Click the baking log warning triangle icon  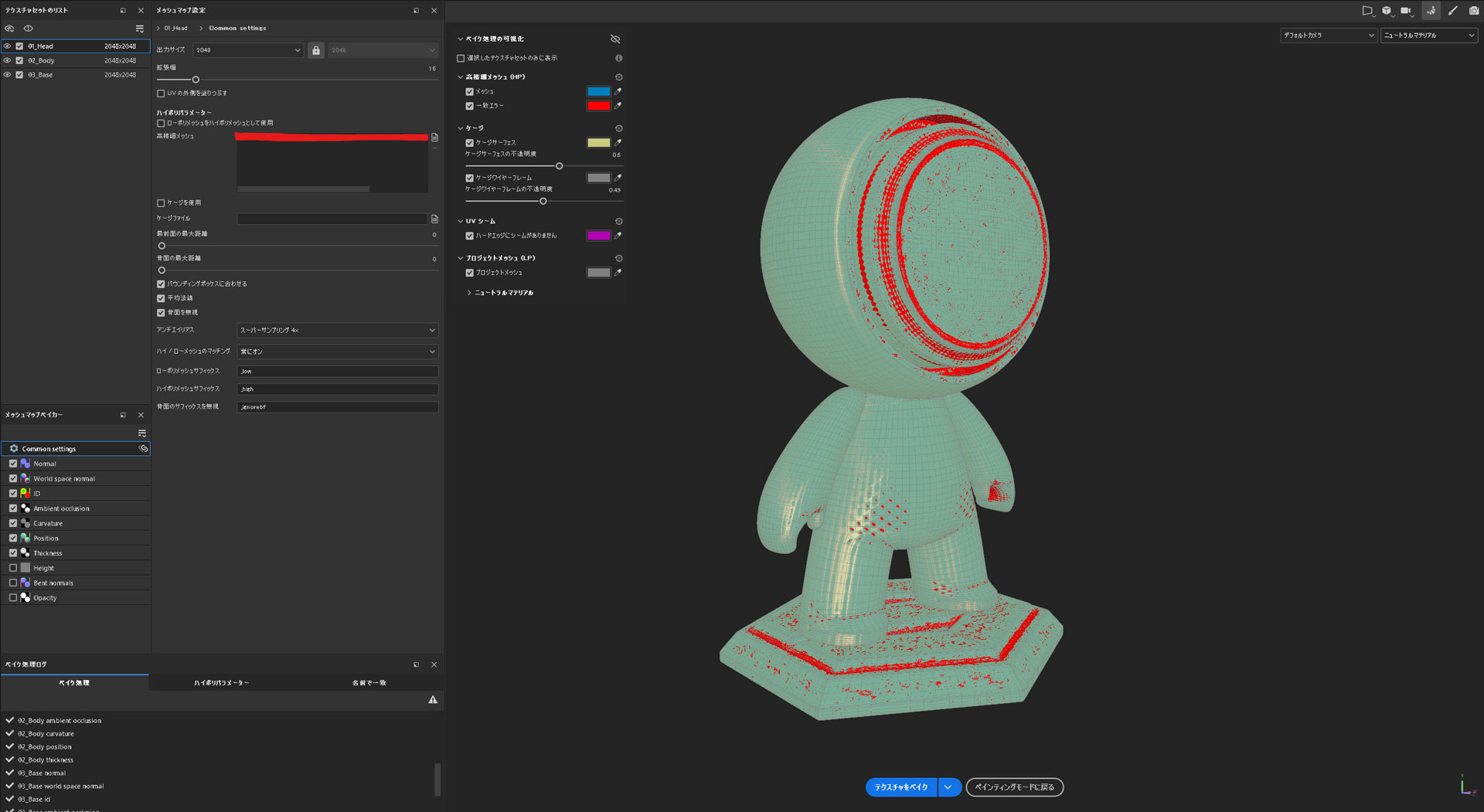[x=433, y=700]
